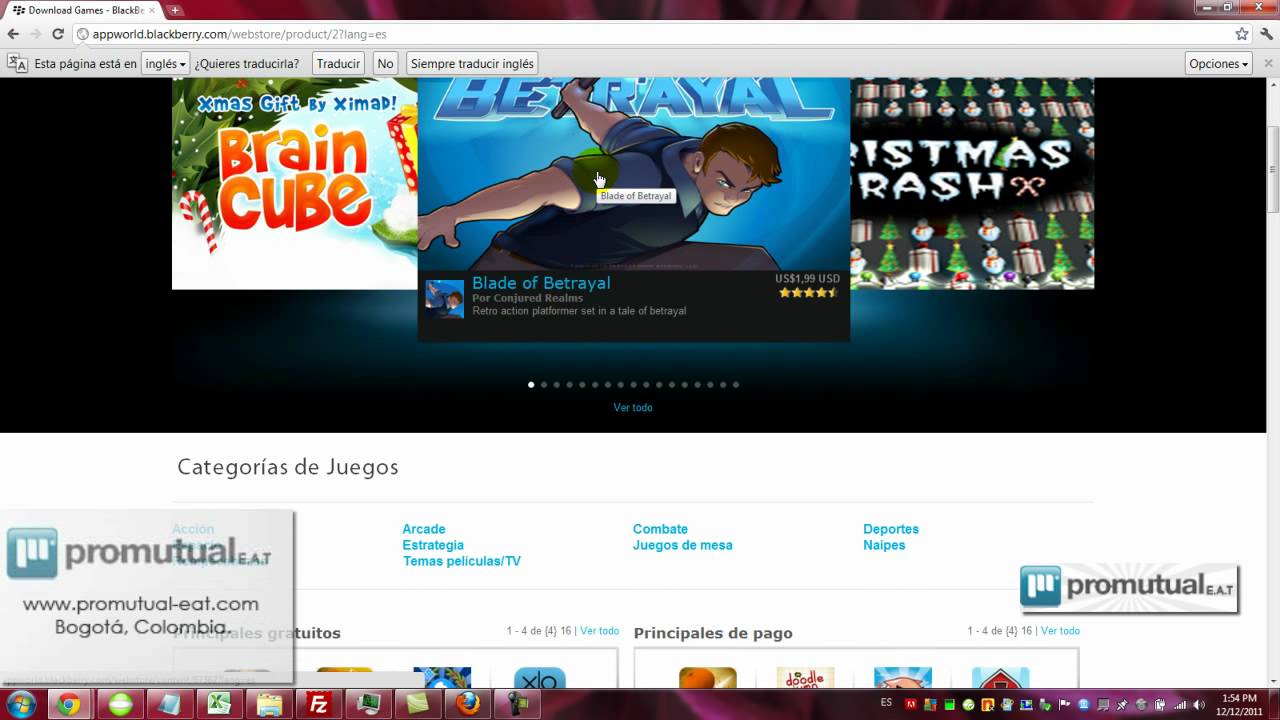Open the Combate category
The width and height of the screenshot is (1280, 720).
[660, 529]
